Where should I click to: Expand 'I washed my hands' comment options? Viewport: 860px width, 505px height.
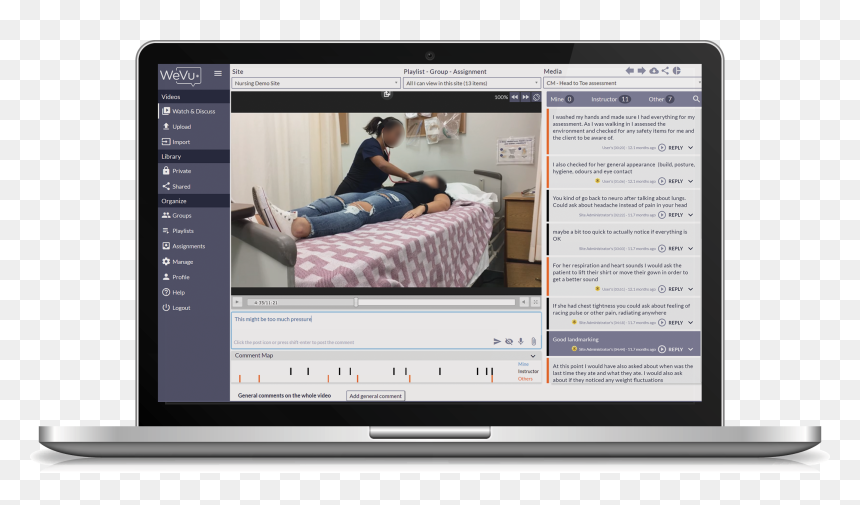[x=691, y=148]
